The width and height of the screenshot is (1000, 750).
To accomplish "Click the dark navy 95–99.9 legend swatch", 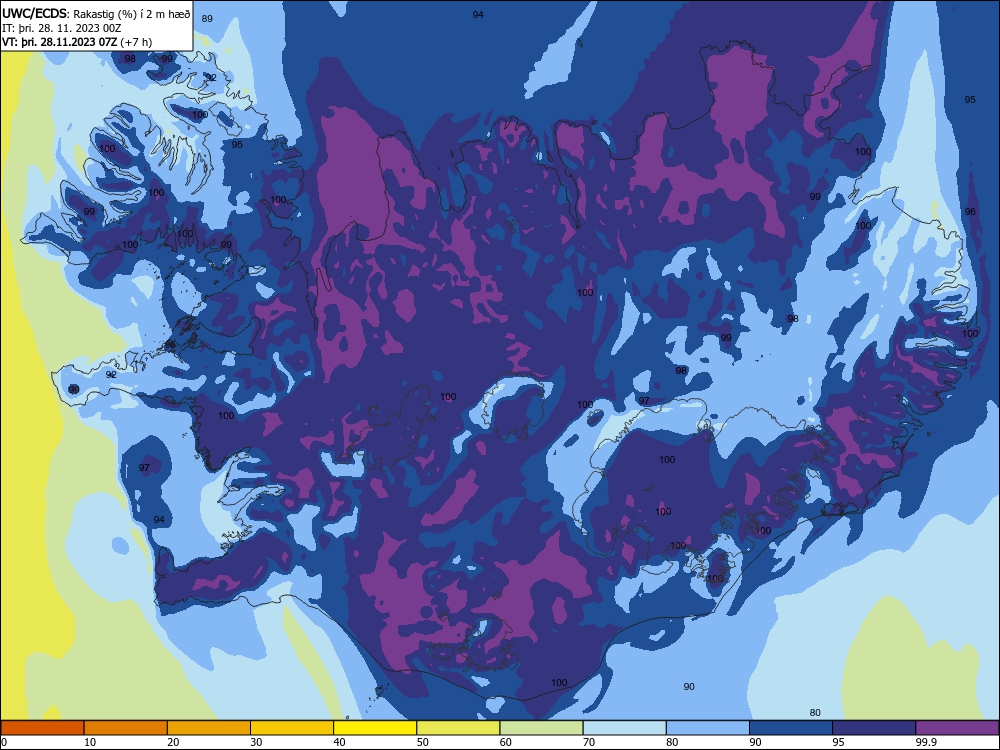I will (874, 728).
